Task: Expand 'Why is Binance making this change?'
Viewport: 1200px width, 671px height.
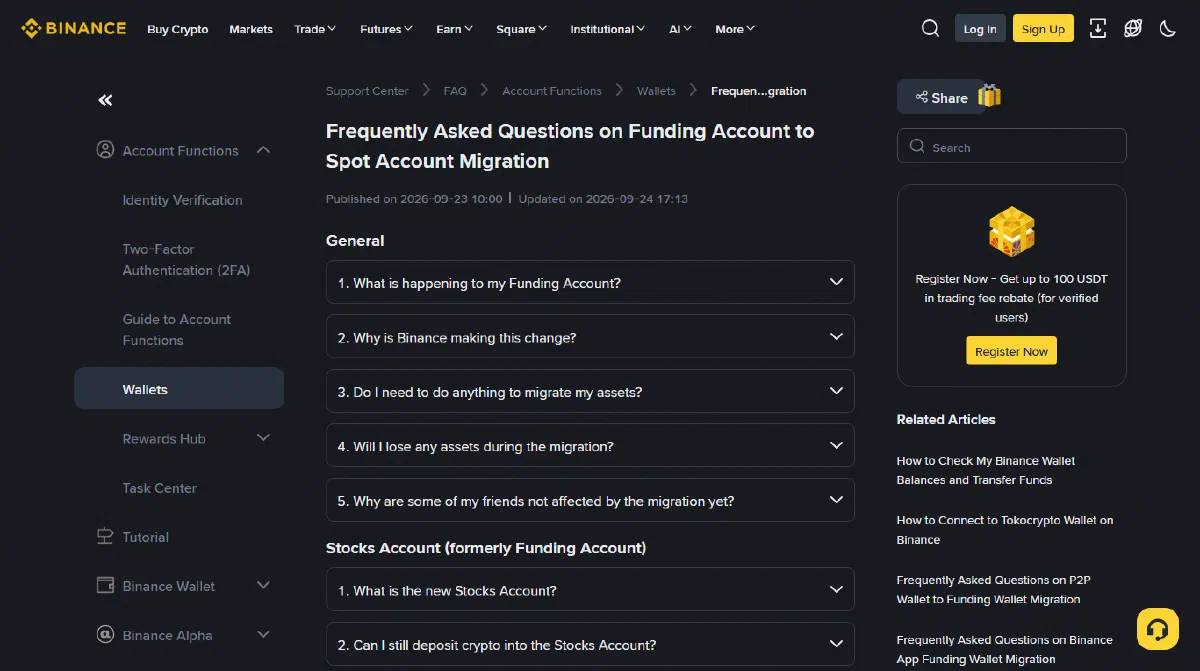Action: 590,337
